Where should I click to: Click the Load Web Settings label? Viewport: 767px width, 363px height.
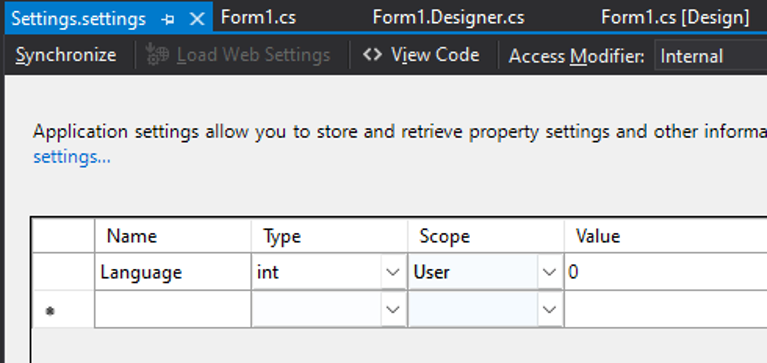click(x=253, y=55)
